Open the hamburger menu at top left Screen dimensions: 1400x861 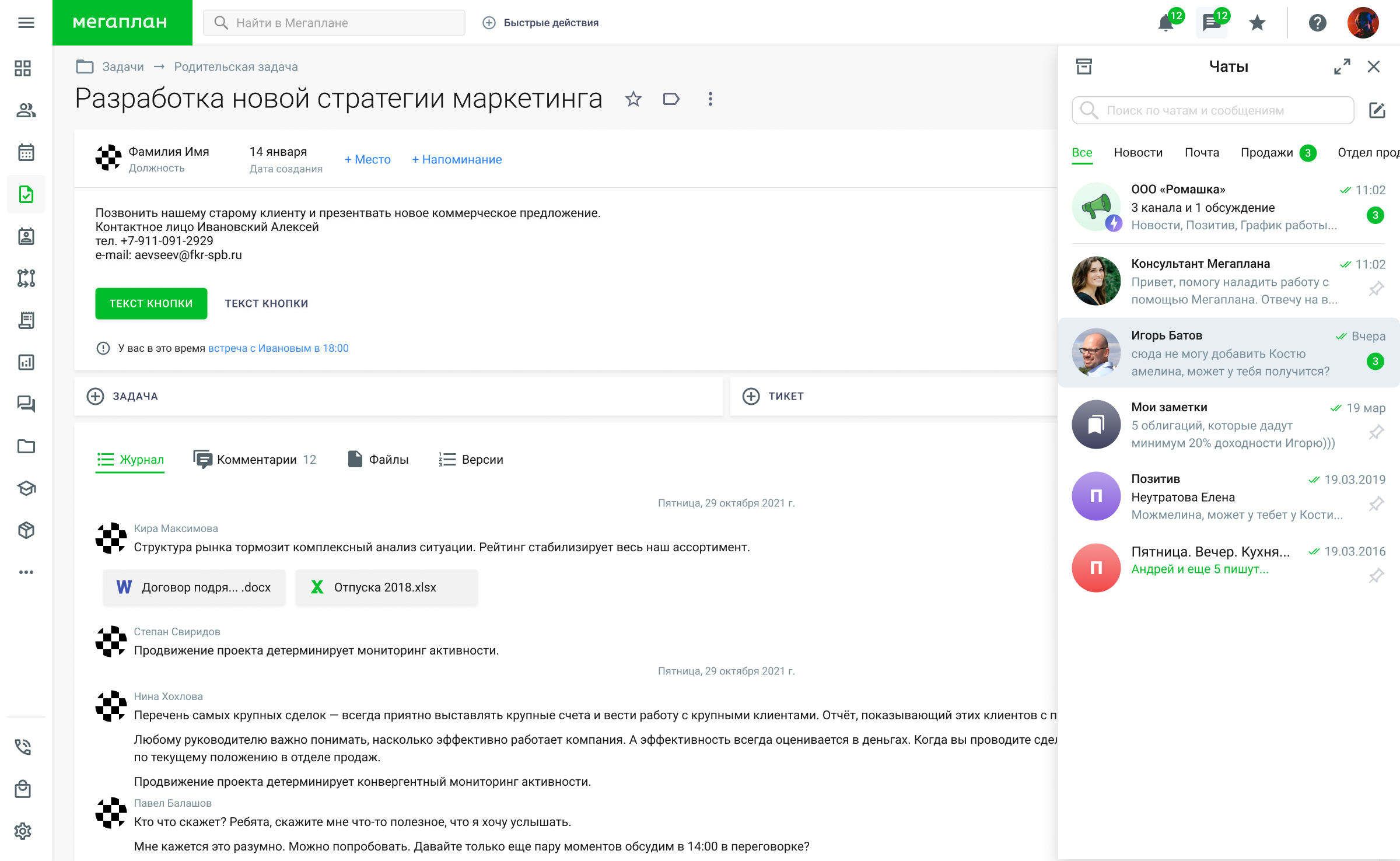tap(26, 23)
